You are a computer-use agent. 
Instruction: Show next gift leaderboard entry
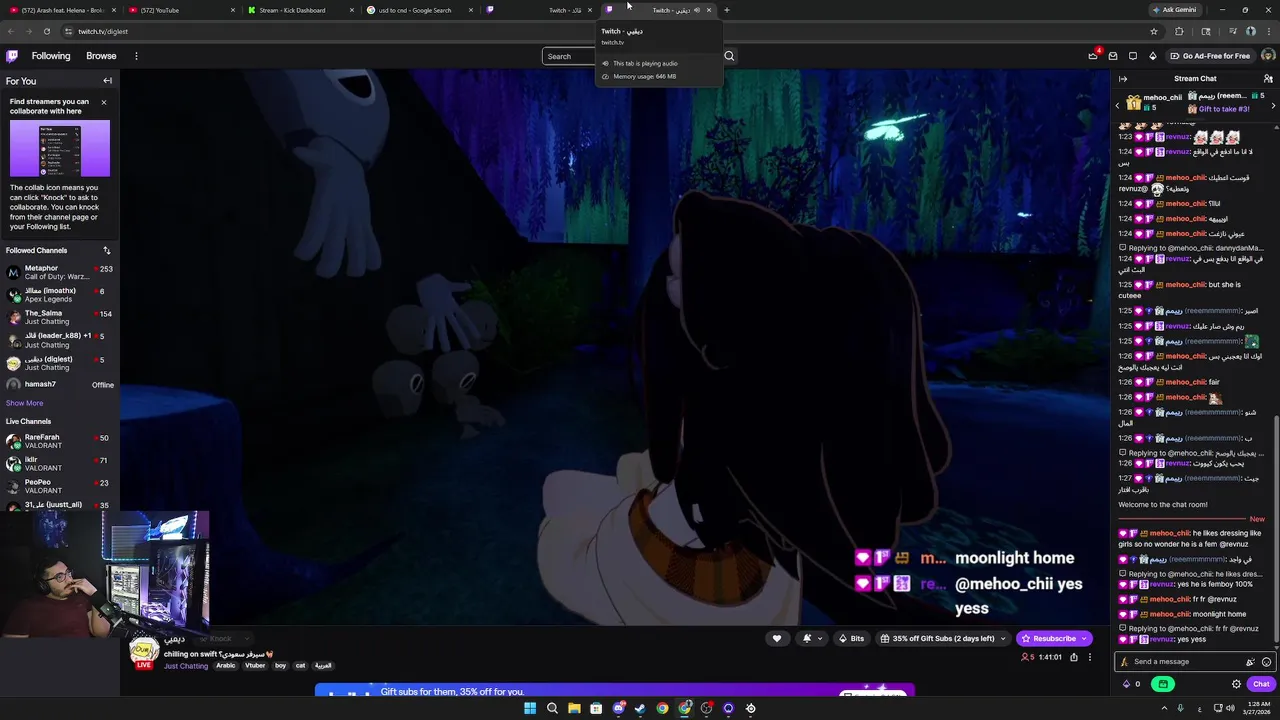pos(1273,105)
